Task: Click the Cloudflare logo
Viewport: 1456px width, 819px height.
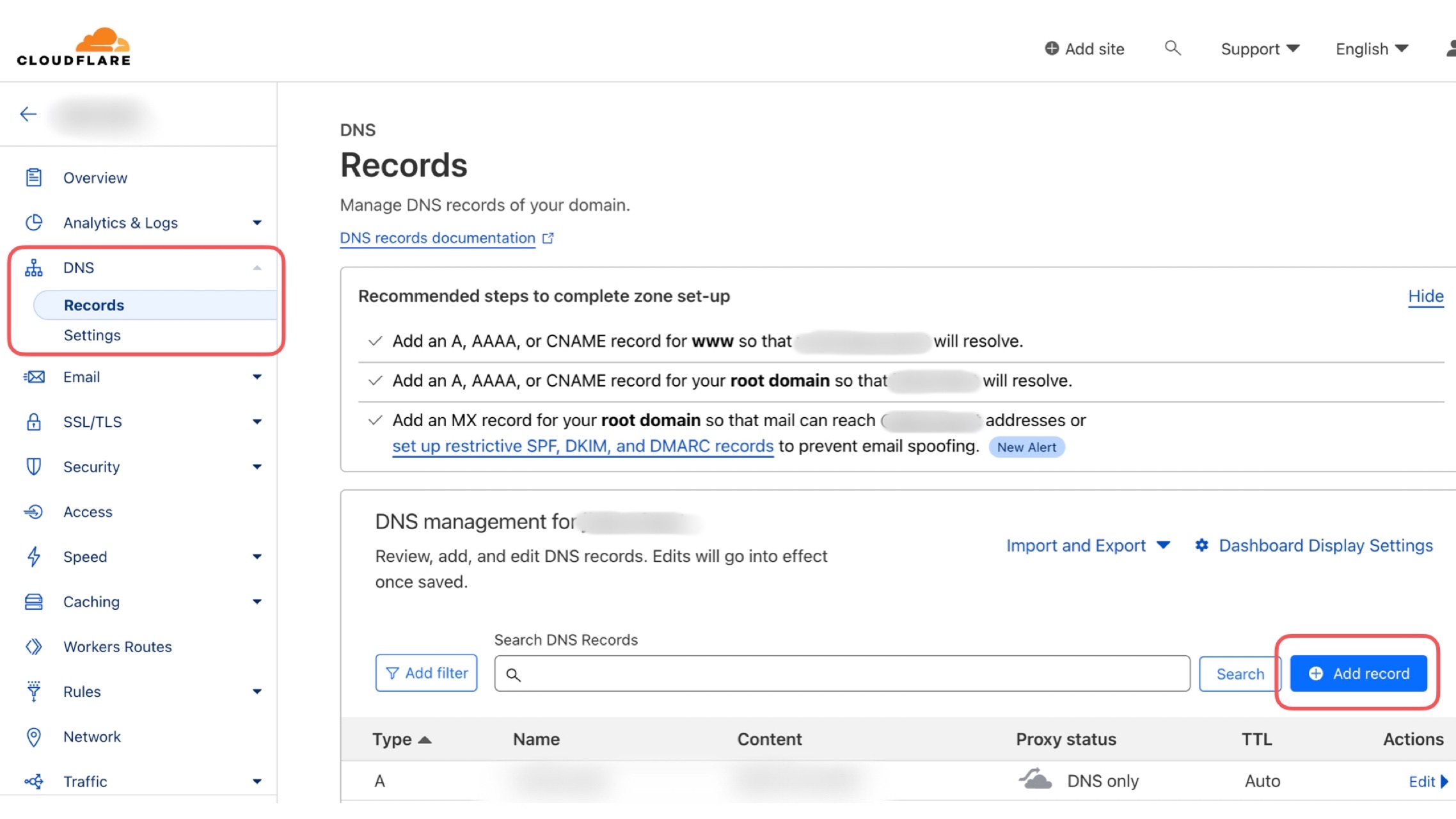Action: pyautogui.click(x=74, y=47)
